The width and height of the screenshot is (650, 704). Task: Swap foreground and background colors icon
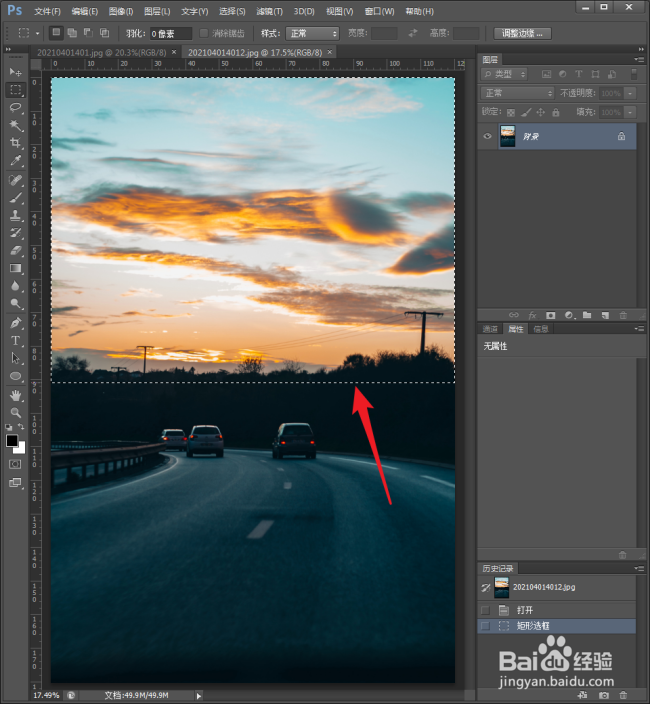click(x=21, y=427)
